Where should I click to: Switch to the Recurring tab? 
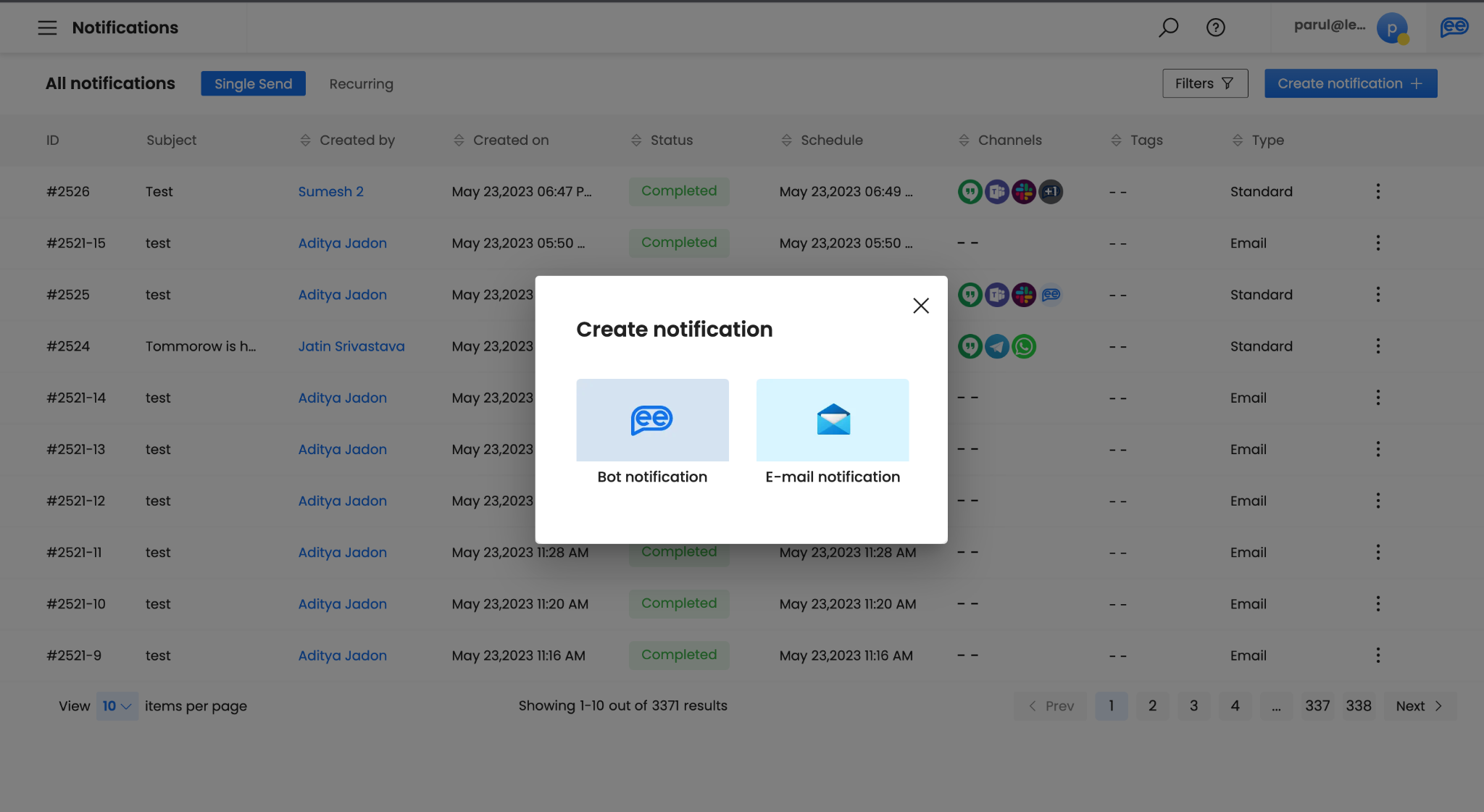361,84
